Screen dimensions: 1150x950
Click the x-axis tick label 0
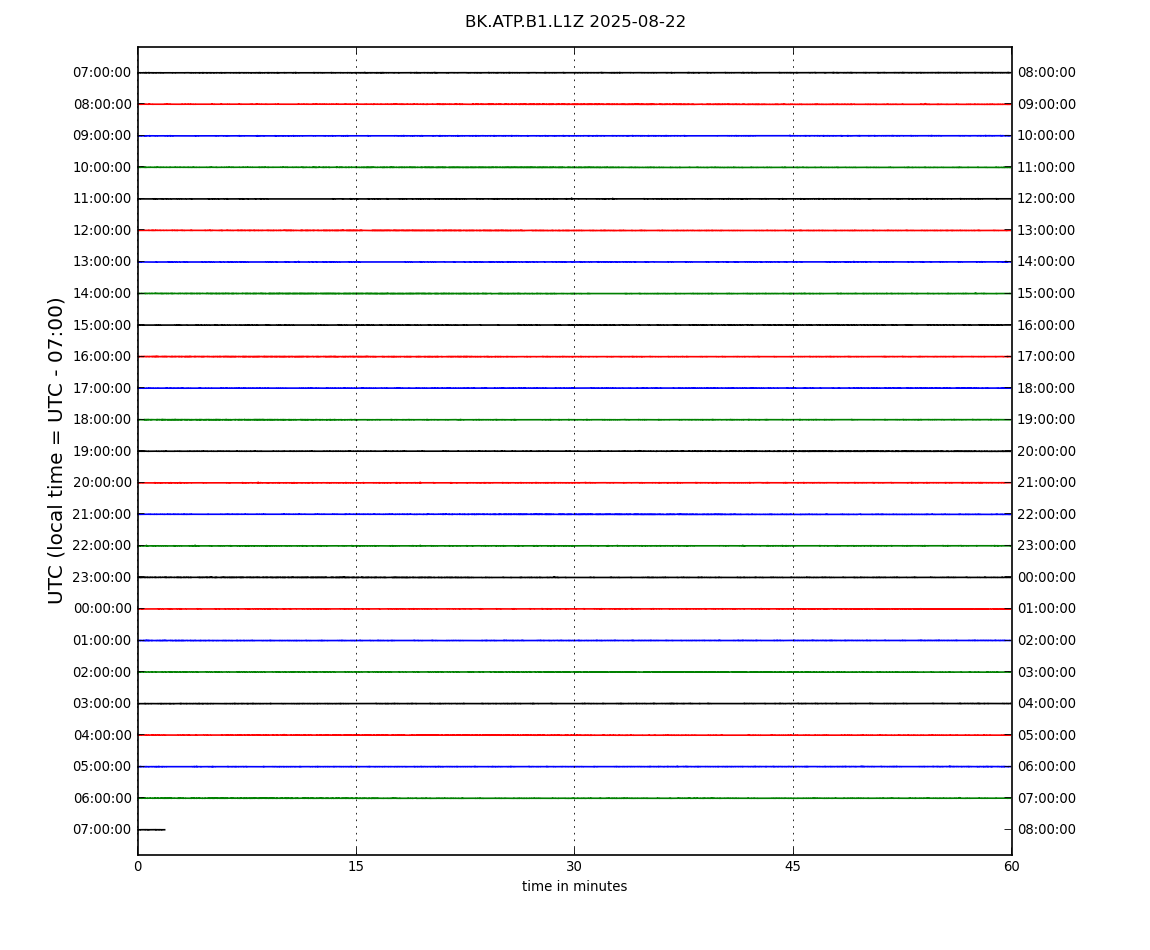point(138,866)
